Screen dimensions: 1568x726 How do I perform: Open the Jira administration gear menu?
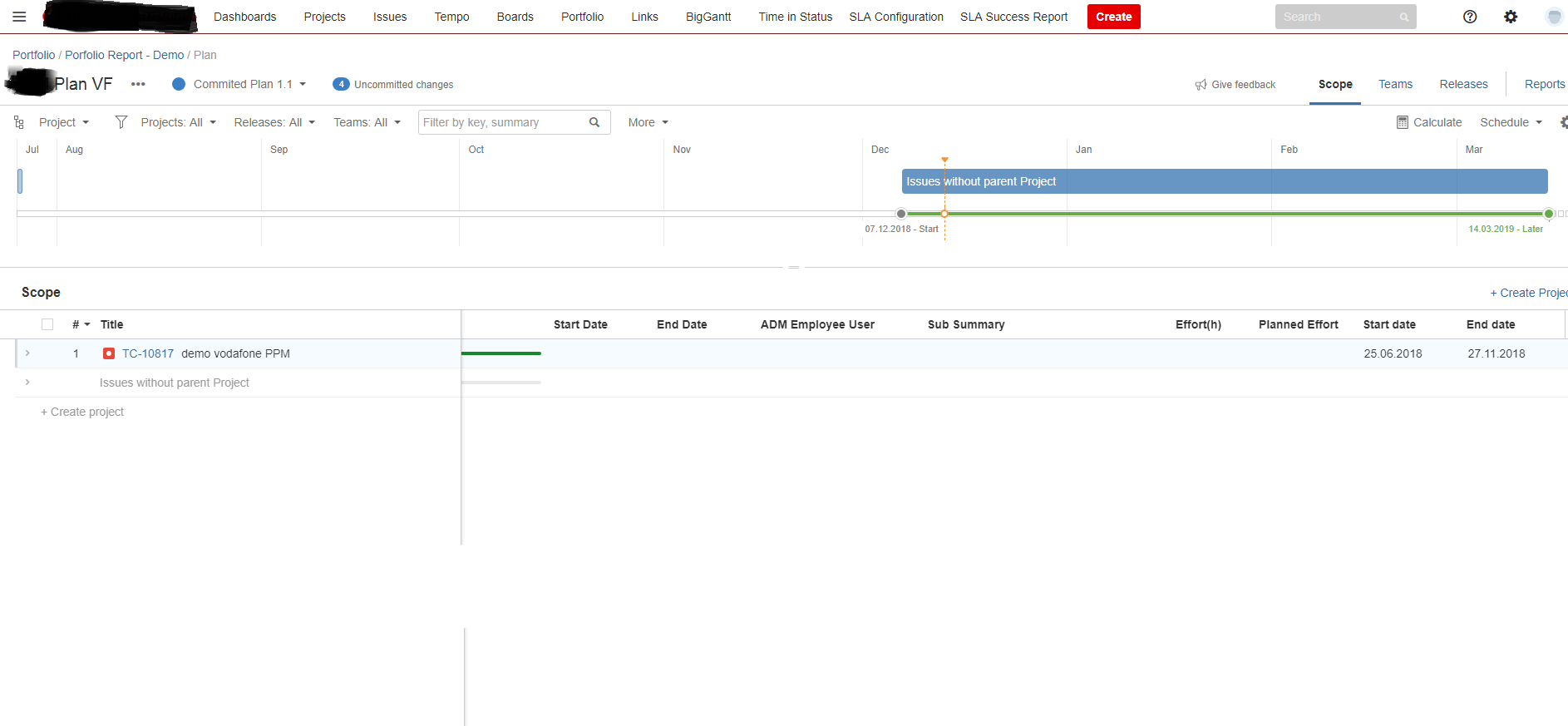coord(1511,17)
